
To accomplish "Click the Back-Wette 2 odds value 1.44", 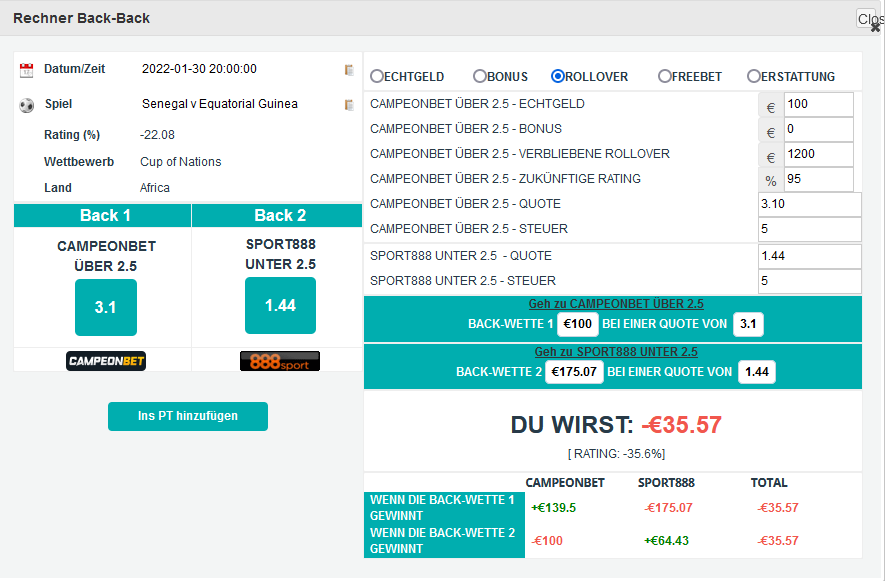I will pyautogui.click(x=757, y=372).
